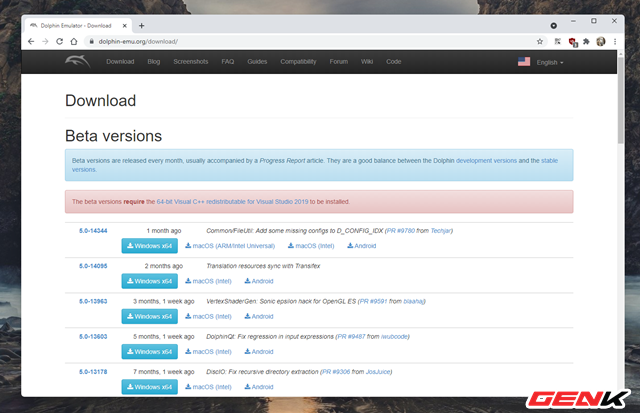This screenshot has height=413, width=640.
Task: Open the QR code extension icon
Action: click(x=558, y=41)
